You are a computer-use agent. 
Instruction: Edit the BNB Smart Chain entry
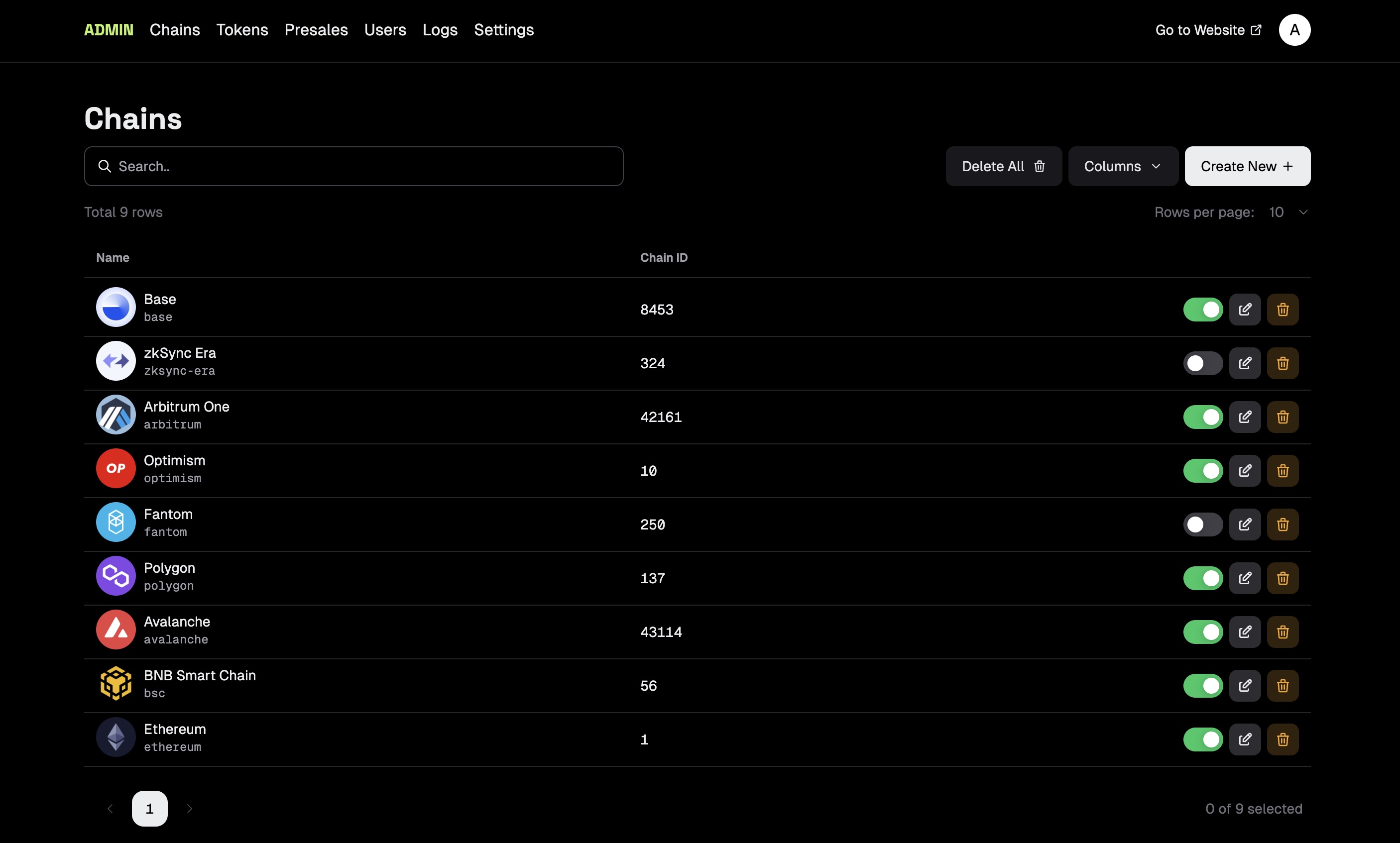pyautogui.click(x=1244, y=686)
